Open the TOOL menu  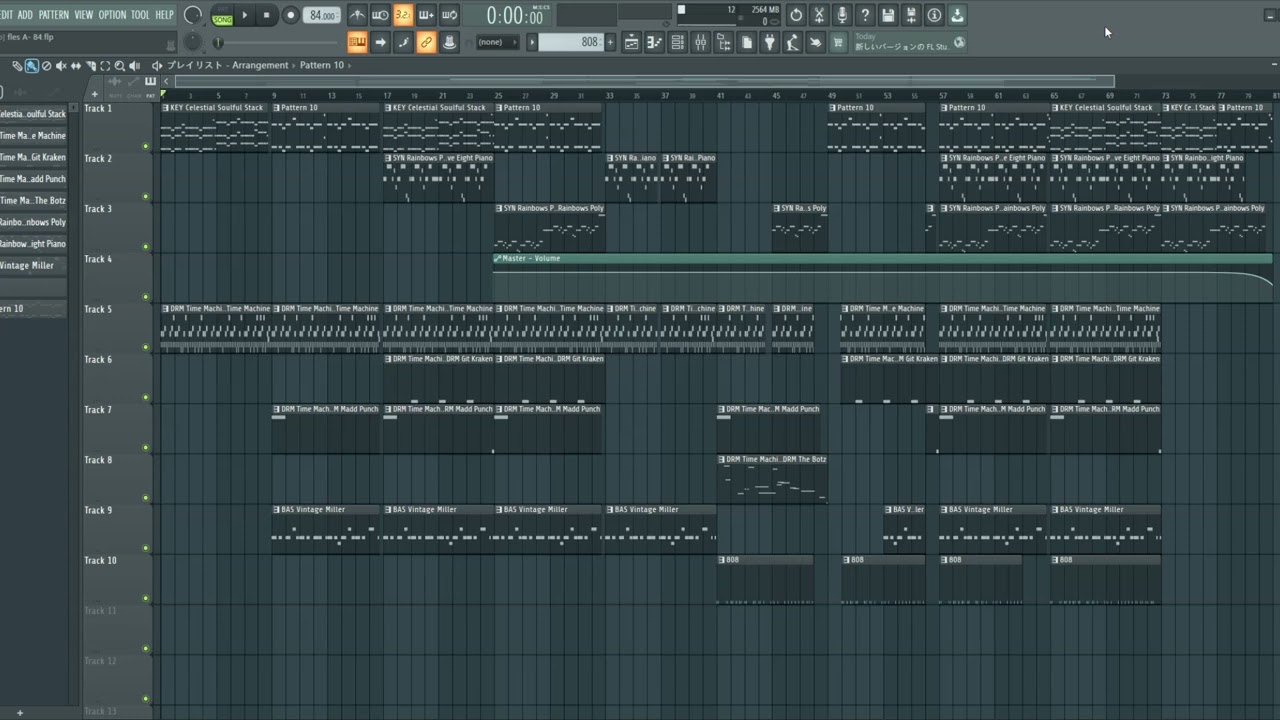pyautogui.click(x=140, y=15)
